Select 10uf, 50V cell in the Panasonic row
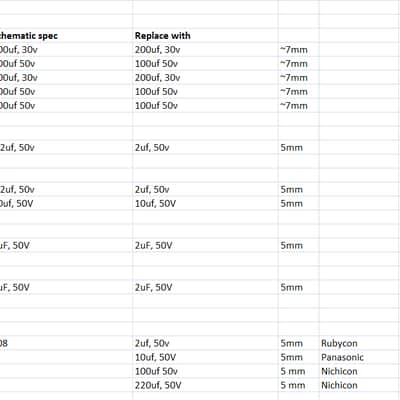The height and width of the screenshot is (400, 400). tap(205, 357)
